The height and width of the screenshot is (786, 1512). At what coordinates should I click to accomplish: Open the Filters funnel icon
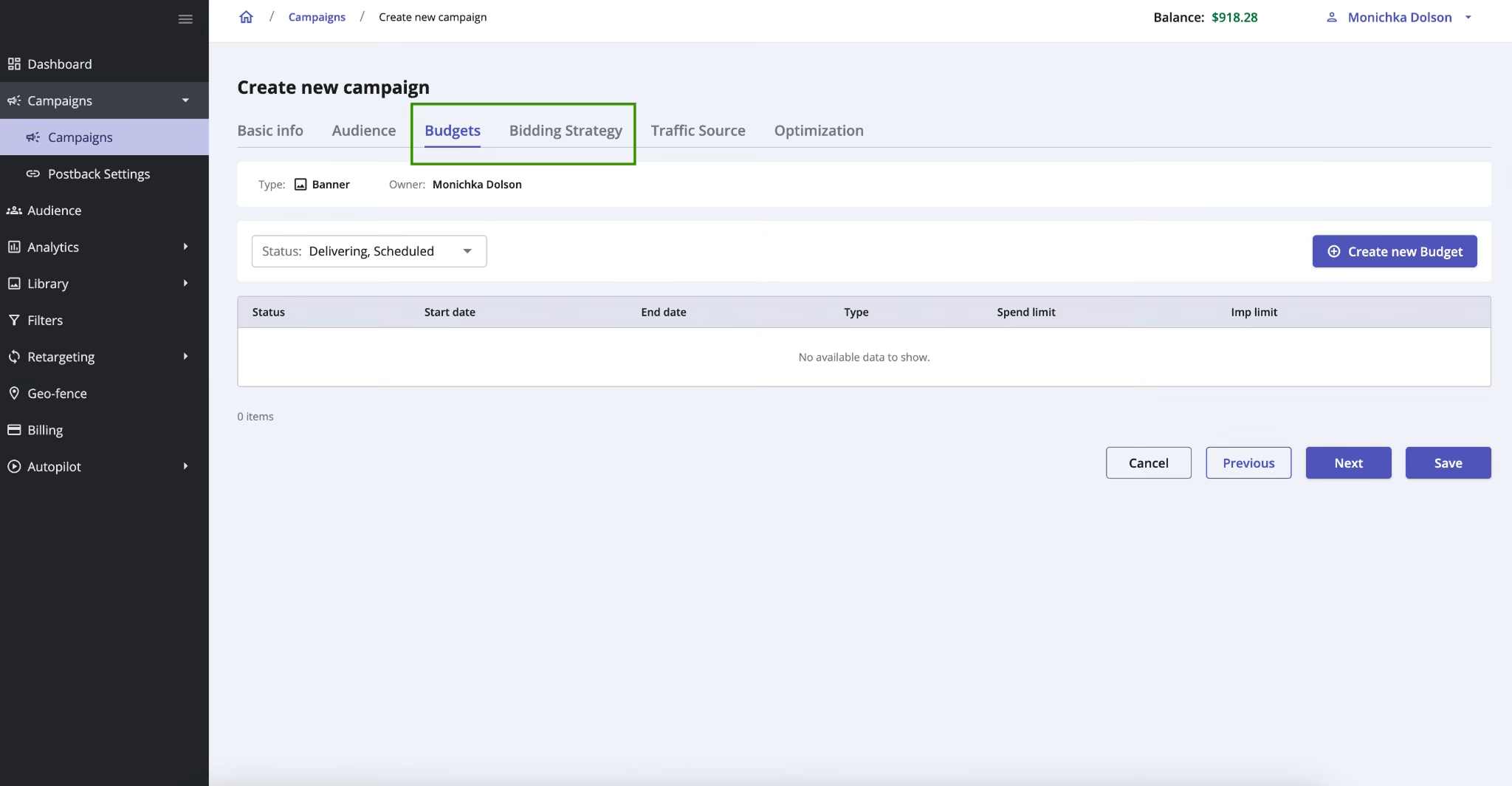pos(14,320)
